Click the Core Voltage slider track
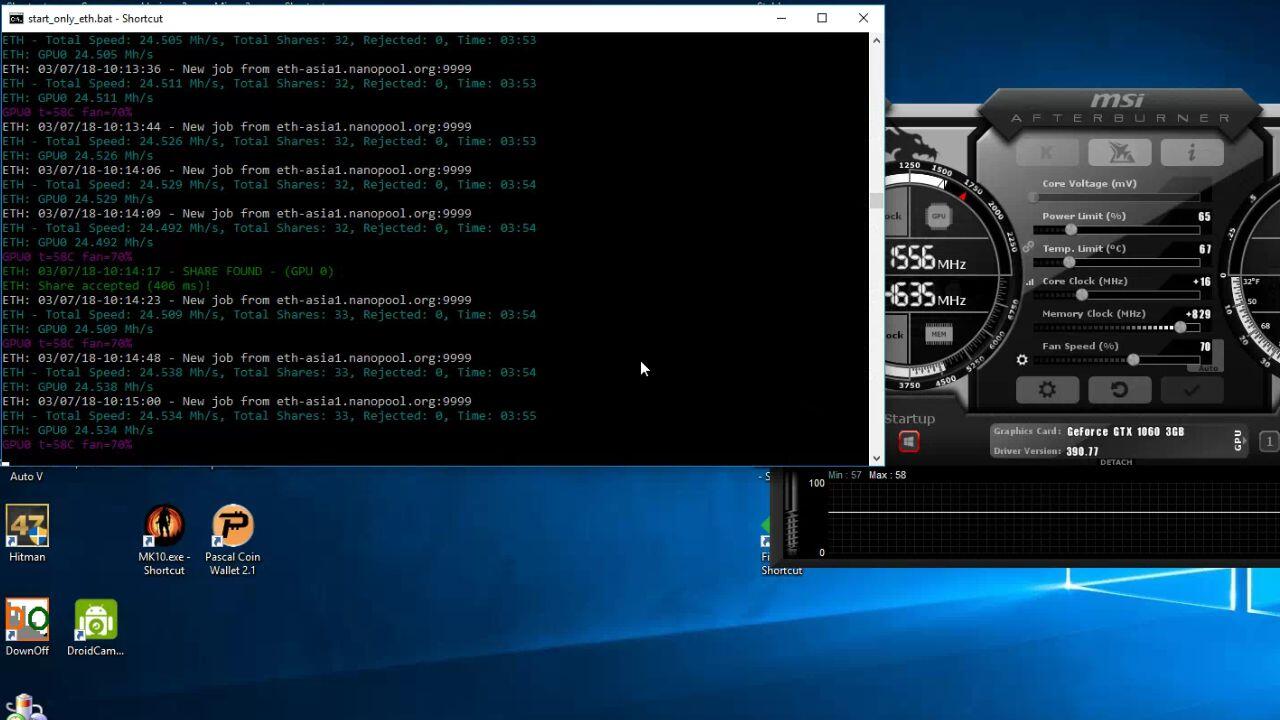The image size is (1280, 720). [1117, 197]
